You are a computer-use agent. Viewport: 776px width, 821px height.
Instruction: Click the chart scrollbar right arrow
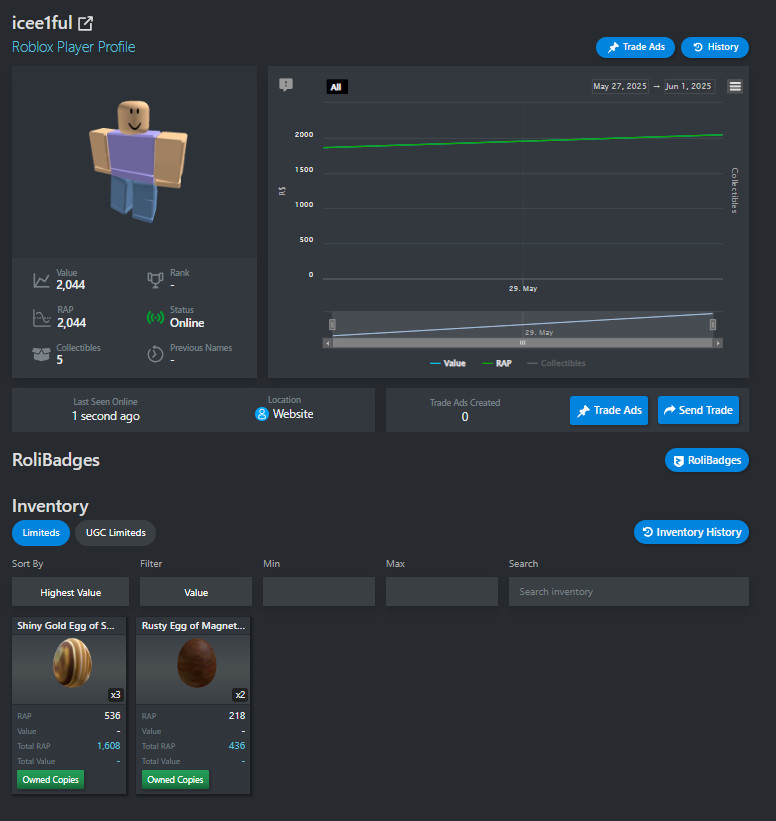[718, 343]
